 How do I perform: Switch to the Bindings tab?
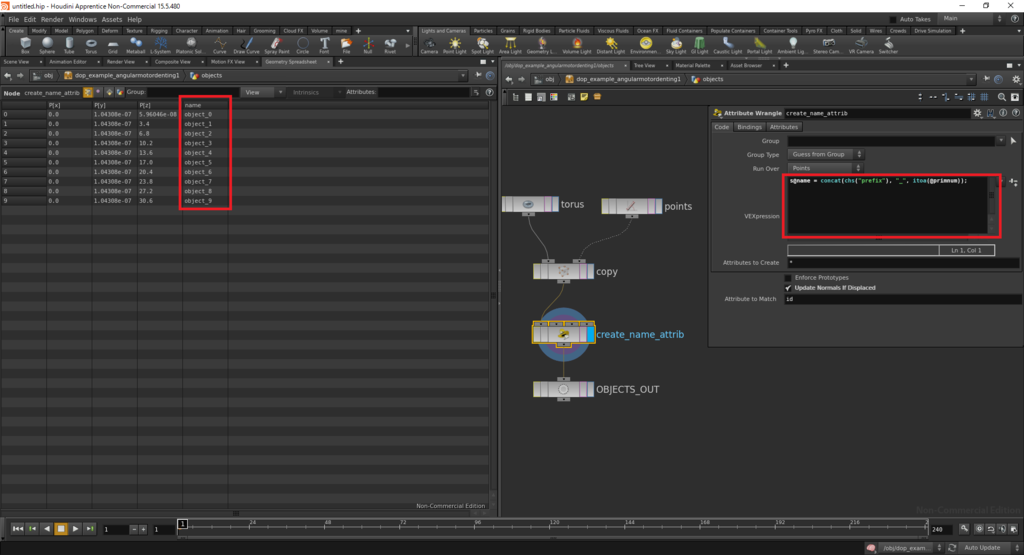[x=749, y=127]
